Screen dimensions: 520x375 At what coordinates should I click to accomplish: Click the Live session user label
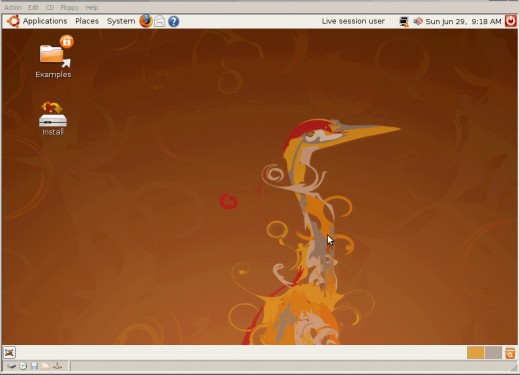coord(353,21)
